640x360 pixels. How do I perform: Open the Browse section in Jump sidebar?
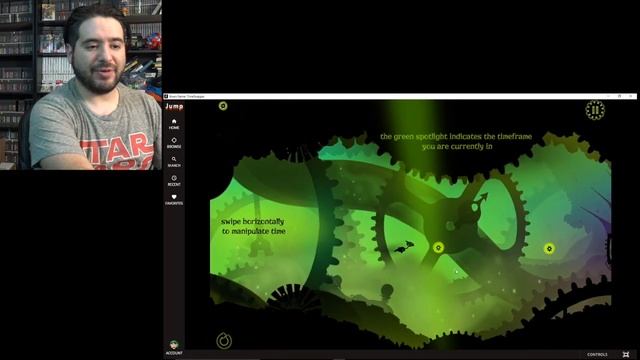click(x=174, y=143)
